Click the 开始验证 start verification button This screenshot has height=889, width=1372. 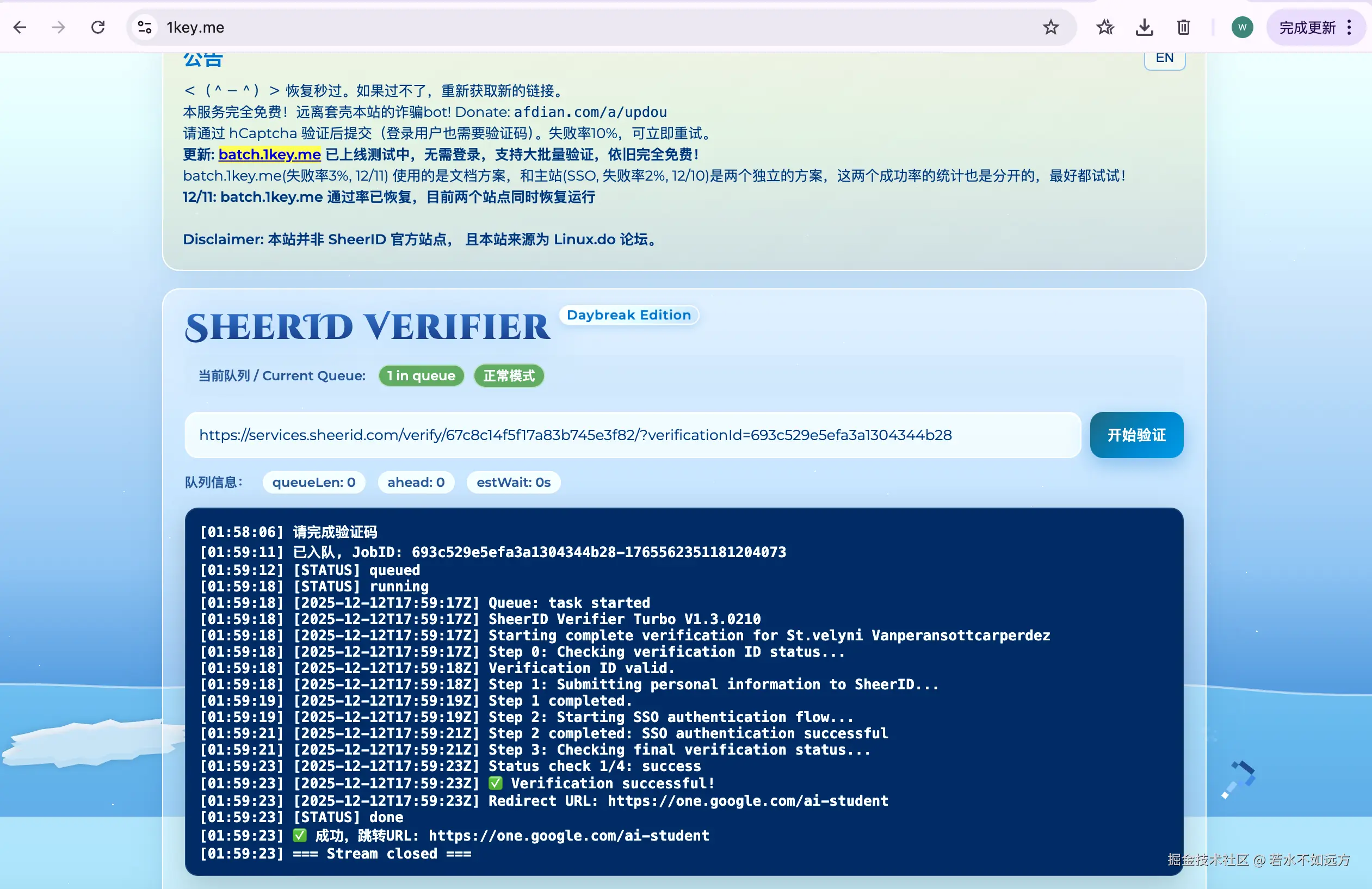1136,435
